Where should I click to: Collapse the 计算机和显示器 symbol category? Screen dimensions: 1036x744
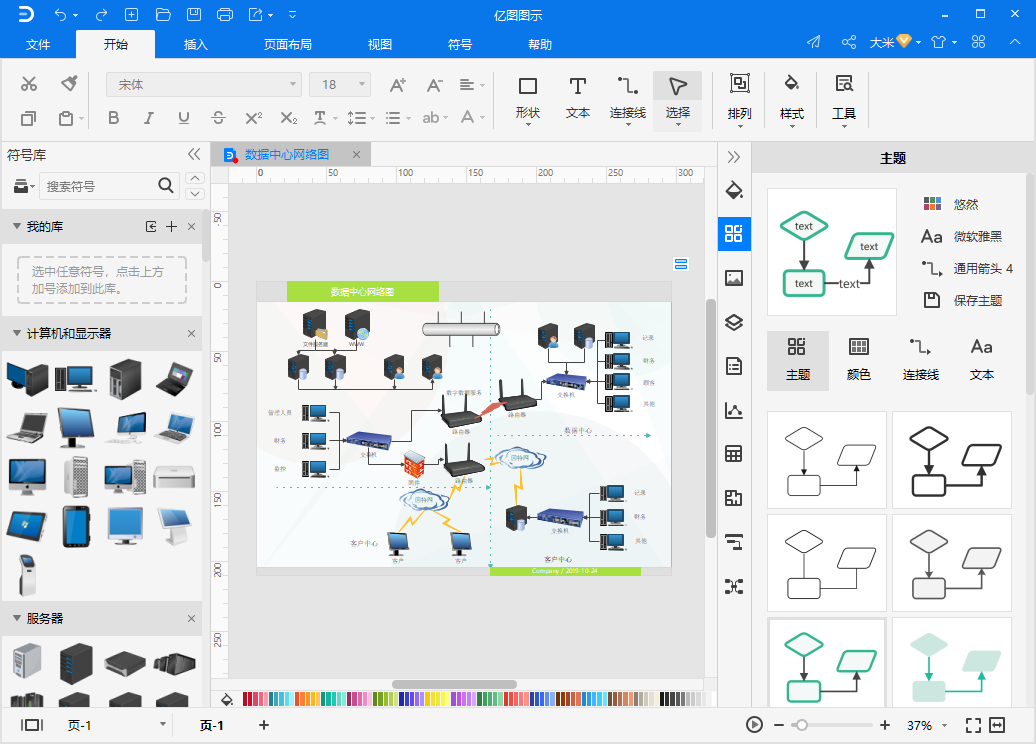pyautogui.click(x=17, y=333)
